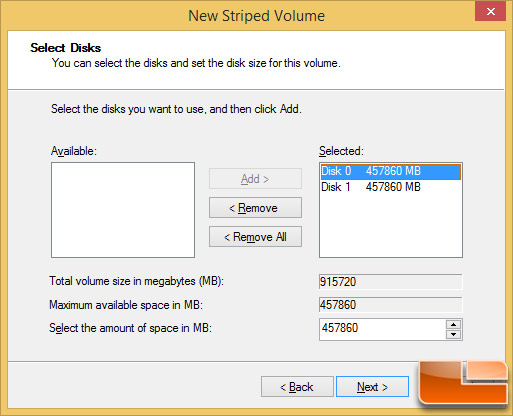Viewport: 513px width, 416px height.
Task: Click the Available: label
Action: (74, 151)
